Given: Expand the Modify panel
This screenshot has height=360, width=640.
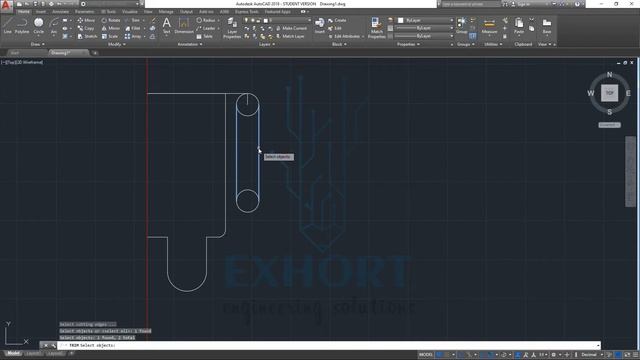Looking at the screenshot, I should point(116,44).
